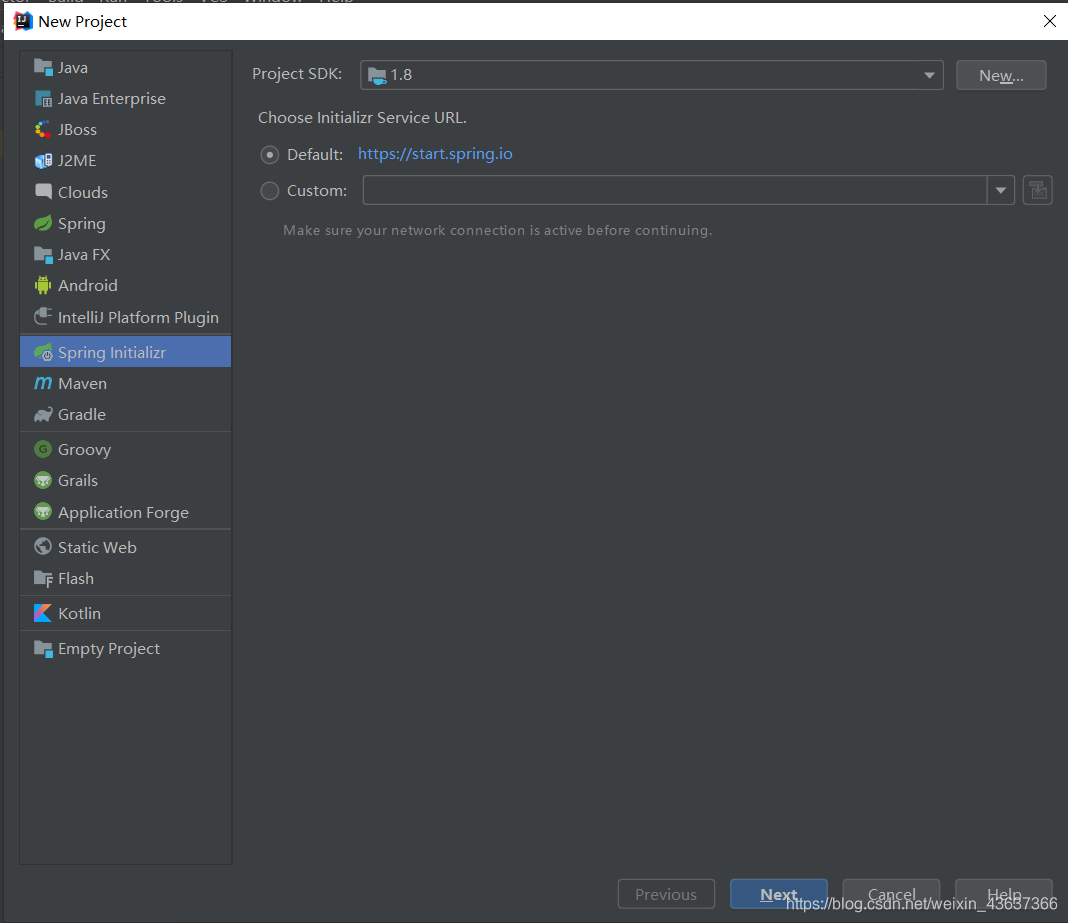Click the J2ME icon

43,161
